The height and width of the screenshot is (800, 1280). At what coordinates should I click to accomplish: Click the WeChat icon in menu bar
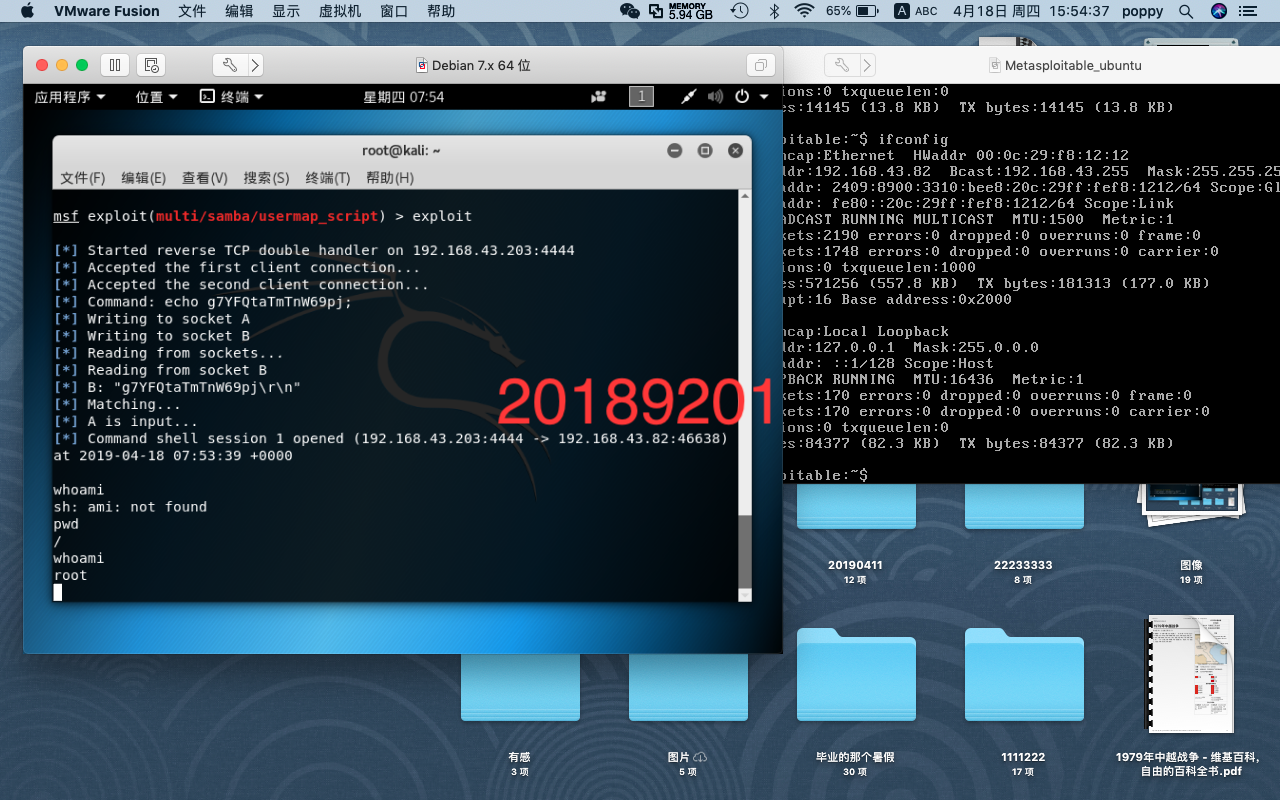[x=630, y=11]
